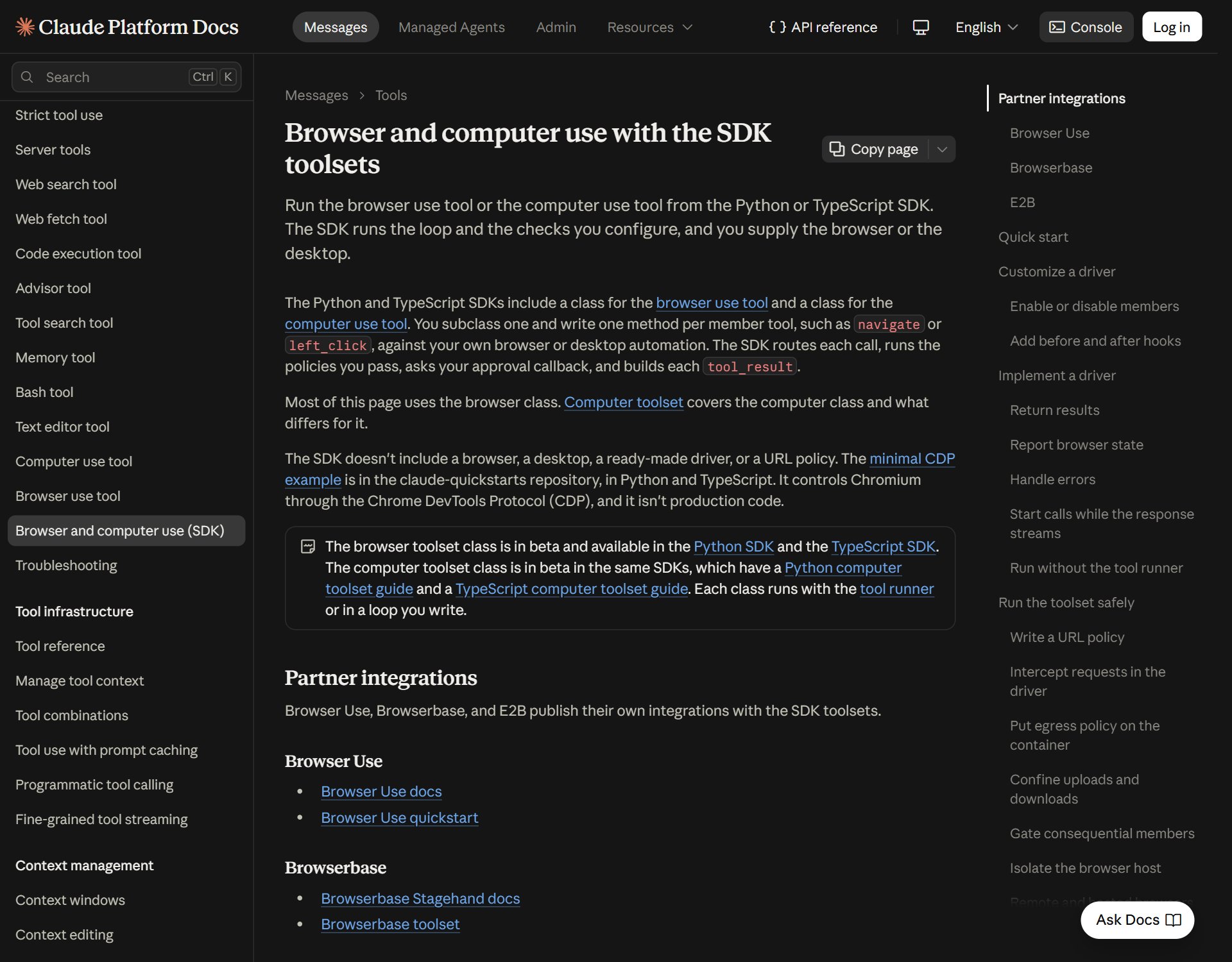Switch to the Managed Agents tab
The image size is (1232, 962).
pyautogui.click(x=451, y=27)
